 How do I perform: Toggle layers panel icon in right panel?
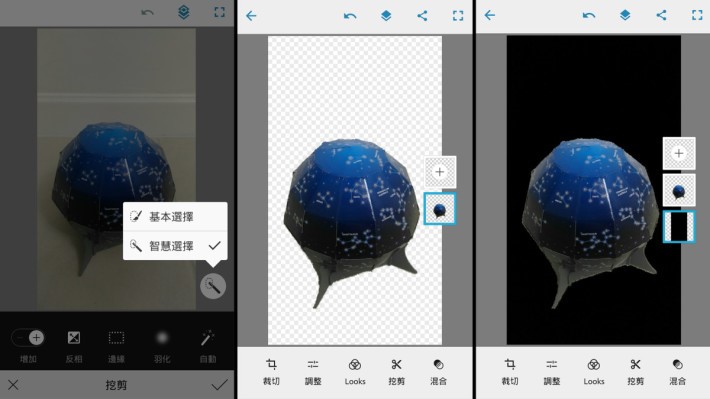click(x=625, y=15)
